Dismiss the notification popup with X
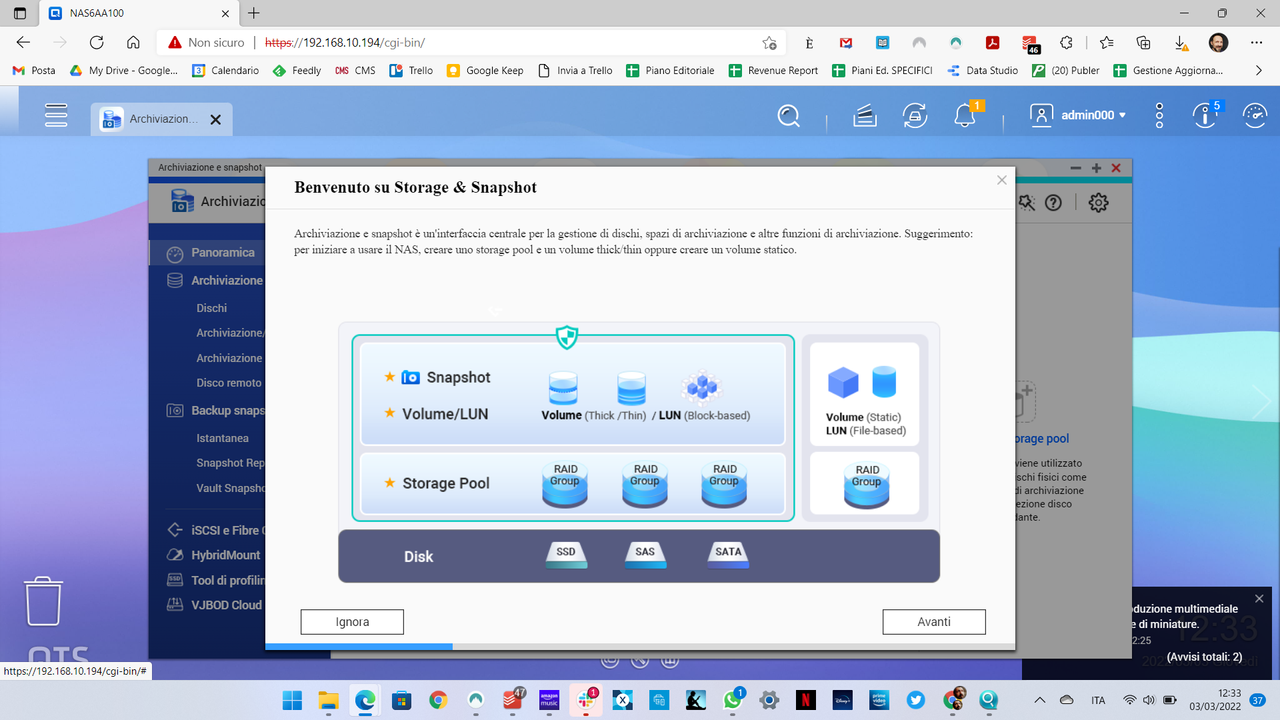1280x720 pixels. (x=1259, y=598)
